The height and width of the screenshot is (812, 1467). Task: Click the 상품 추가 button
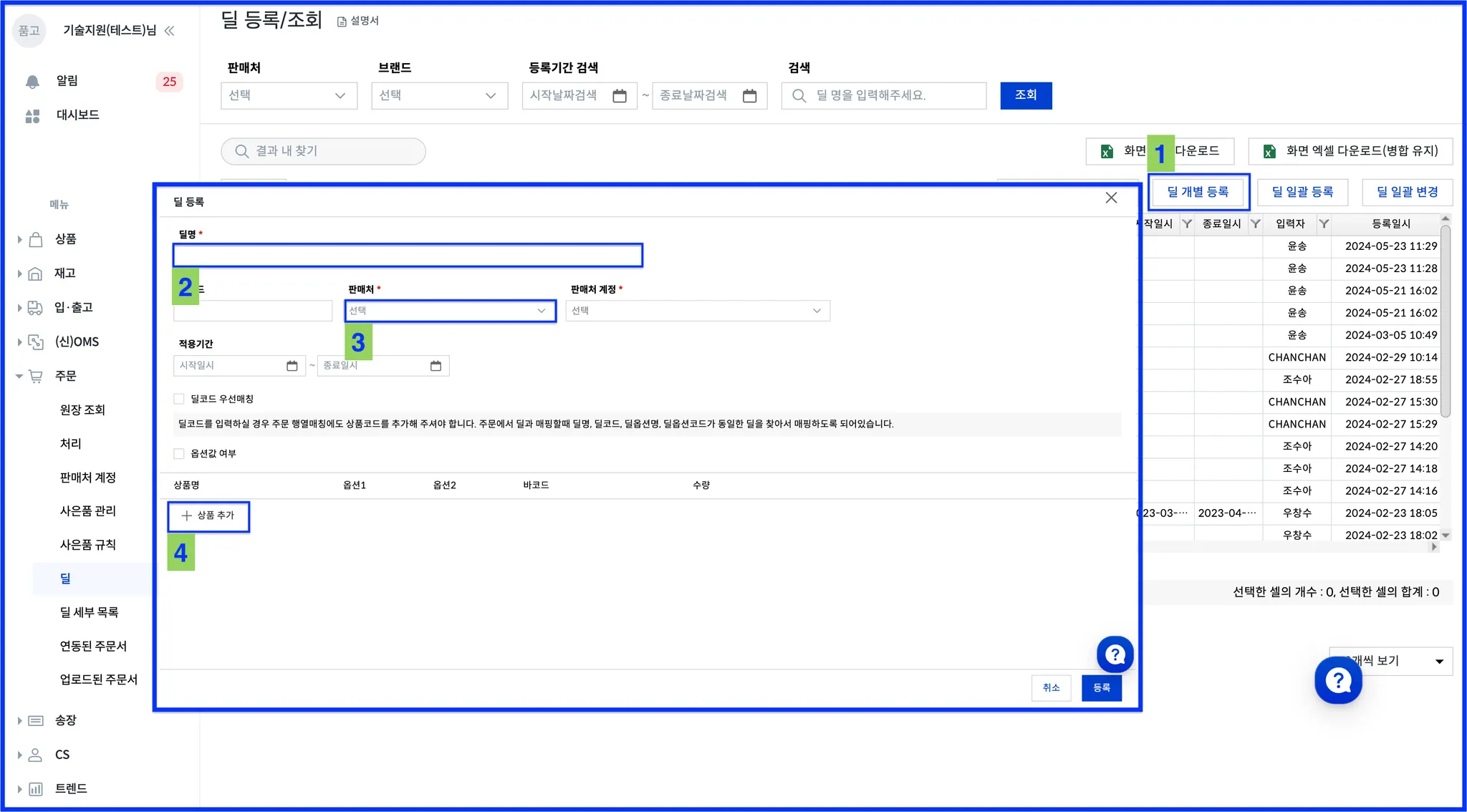(x=208, y=516)
